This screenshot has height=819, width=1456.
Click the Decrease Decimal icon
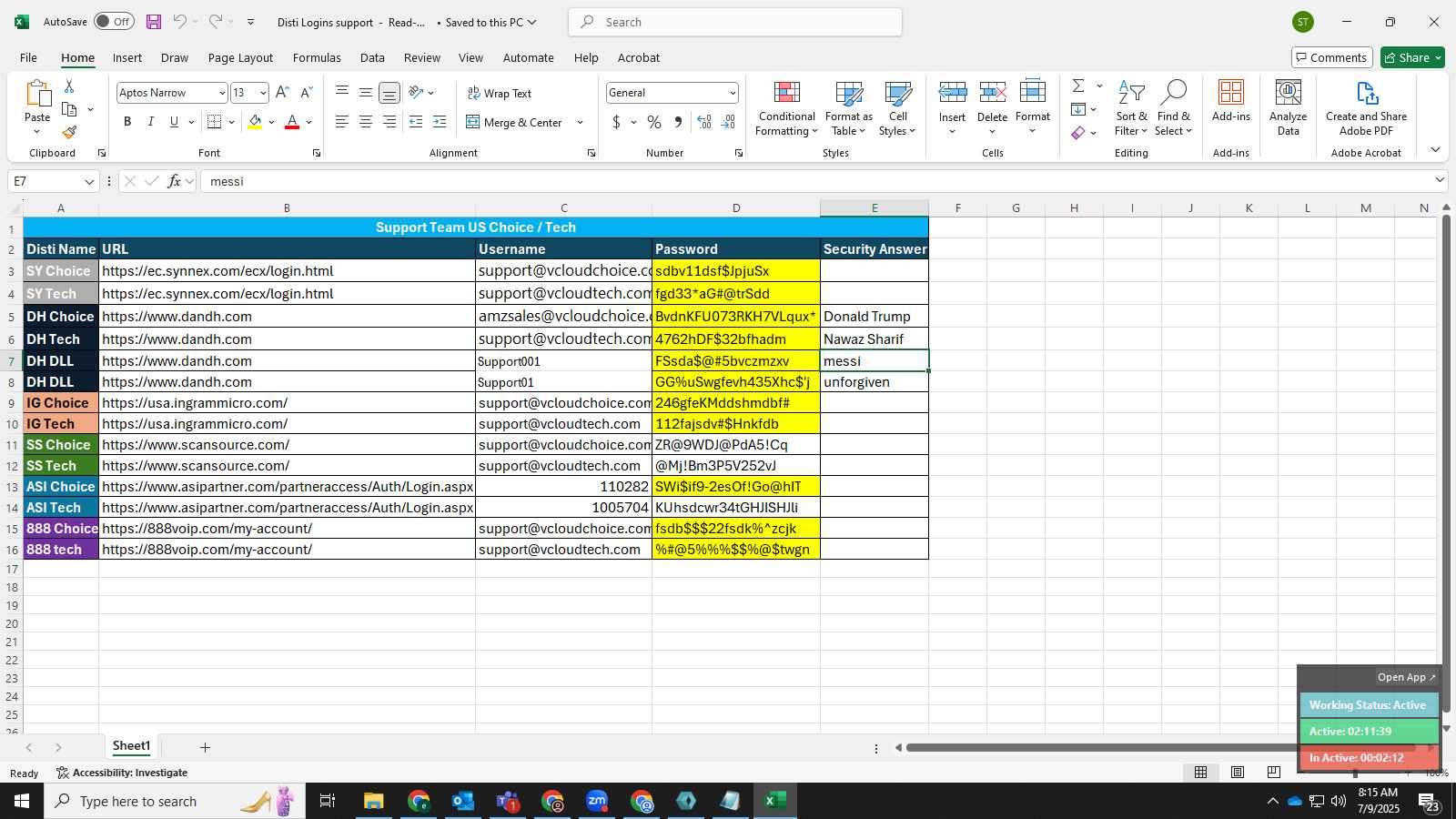tap(728, 122)
